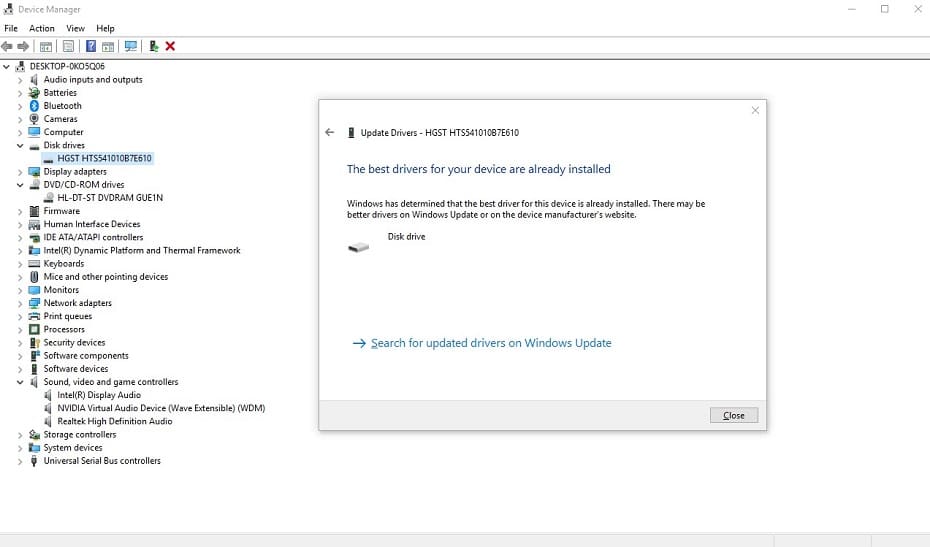The width and height of the screenshot is (930, 547).
Task: Expand the IDE ATA/ATAPI controllers node
Action: click(x=20, y=237)
